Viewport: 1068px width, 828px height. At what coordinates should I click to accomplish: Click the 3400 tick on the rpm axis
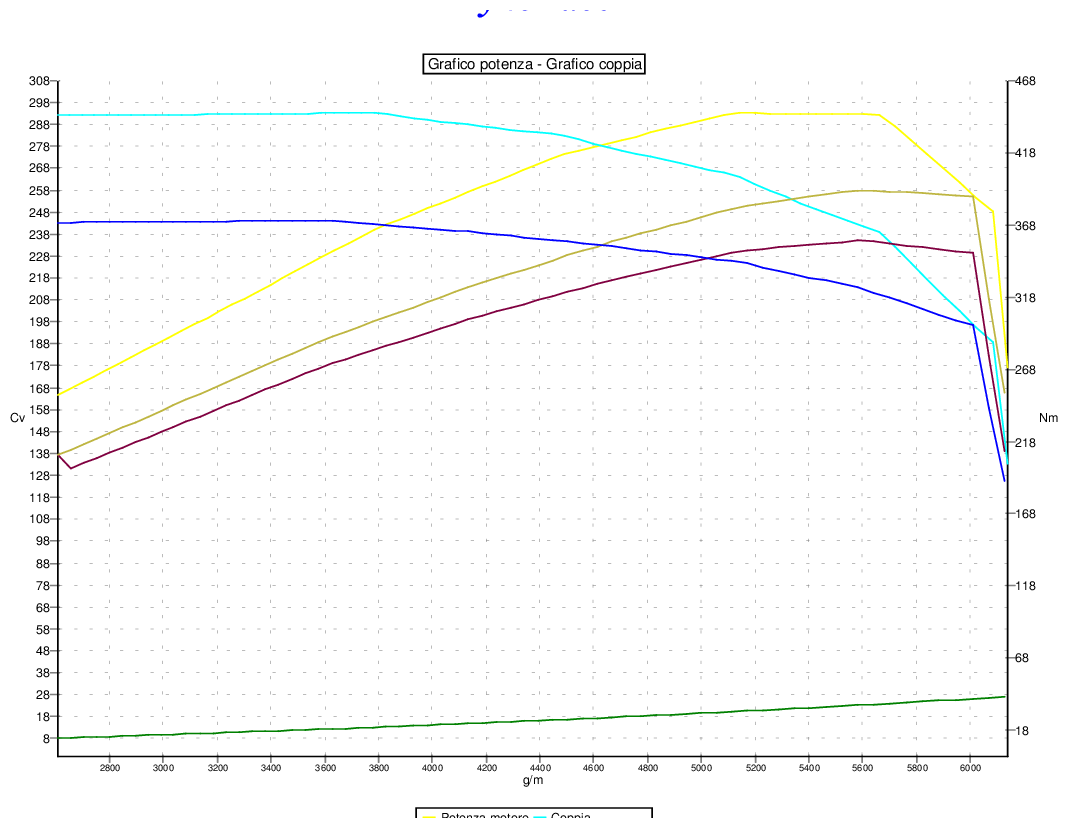271,768
